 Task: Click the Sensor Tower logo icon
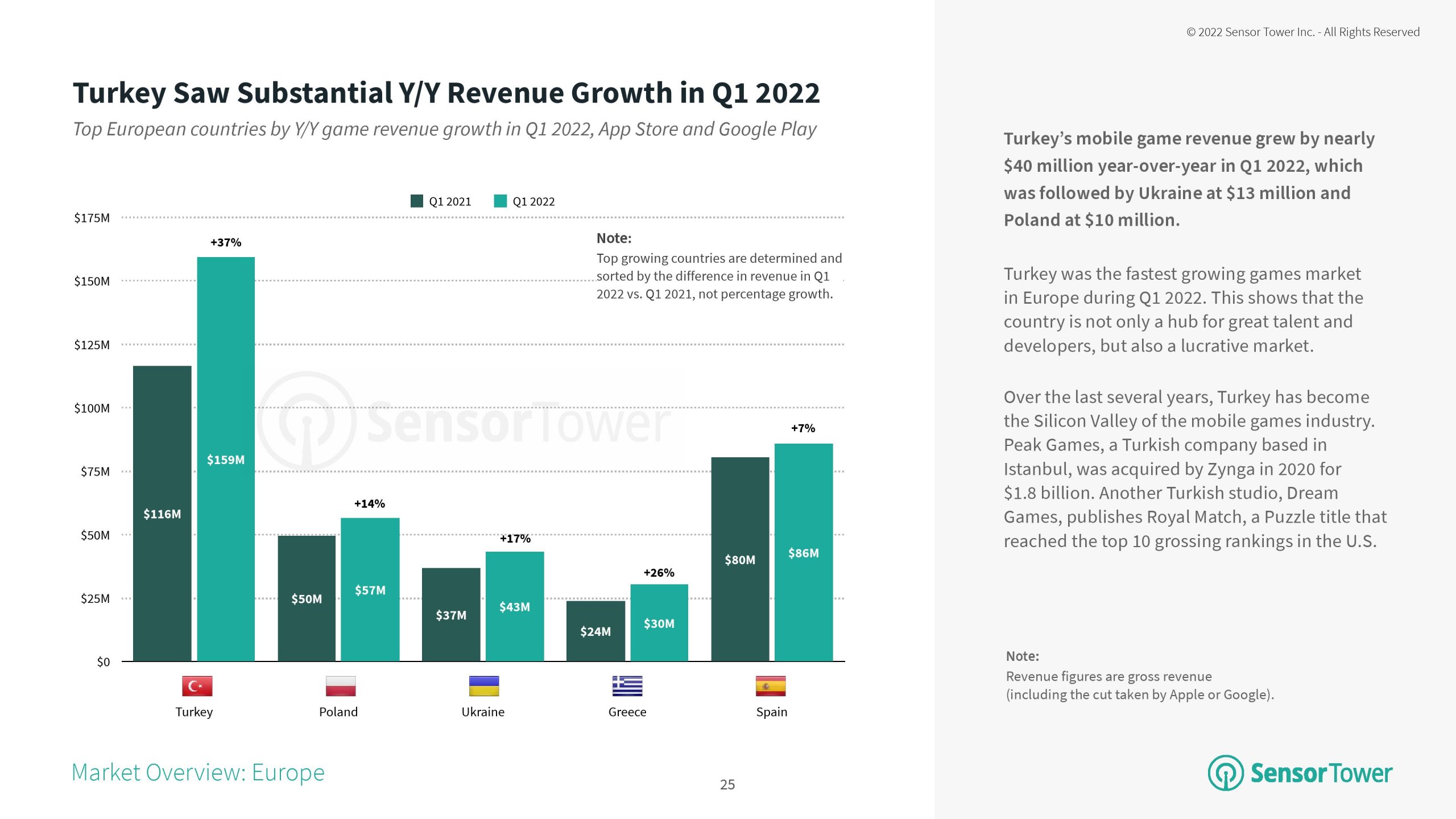(1226, 773)
